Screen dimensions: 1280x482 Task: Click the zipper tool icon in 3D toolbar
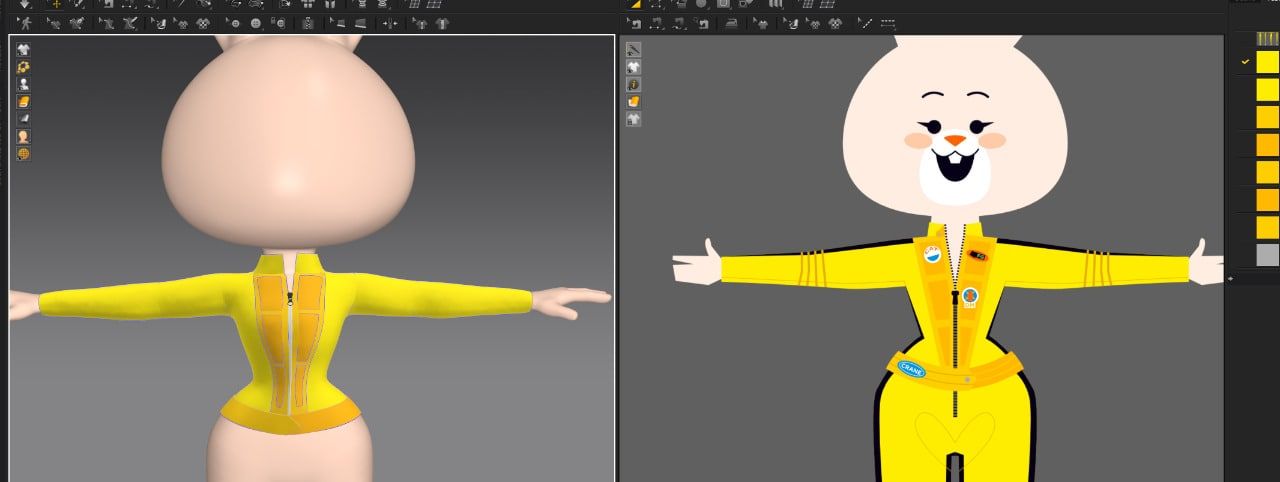308,23
